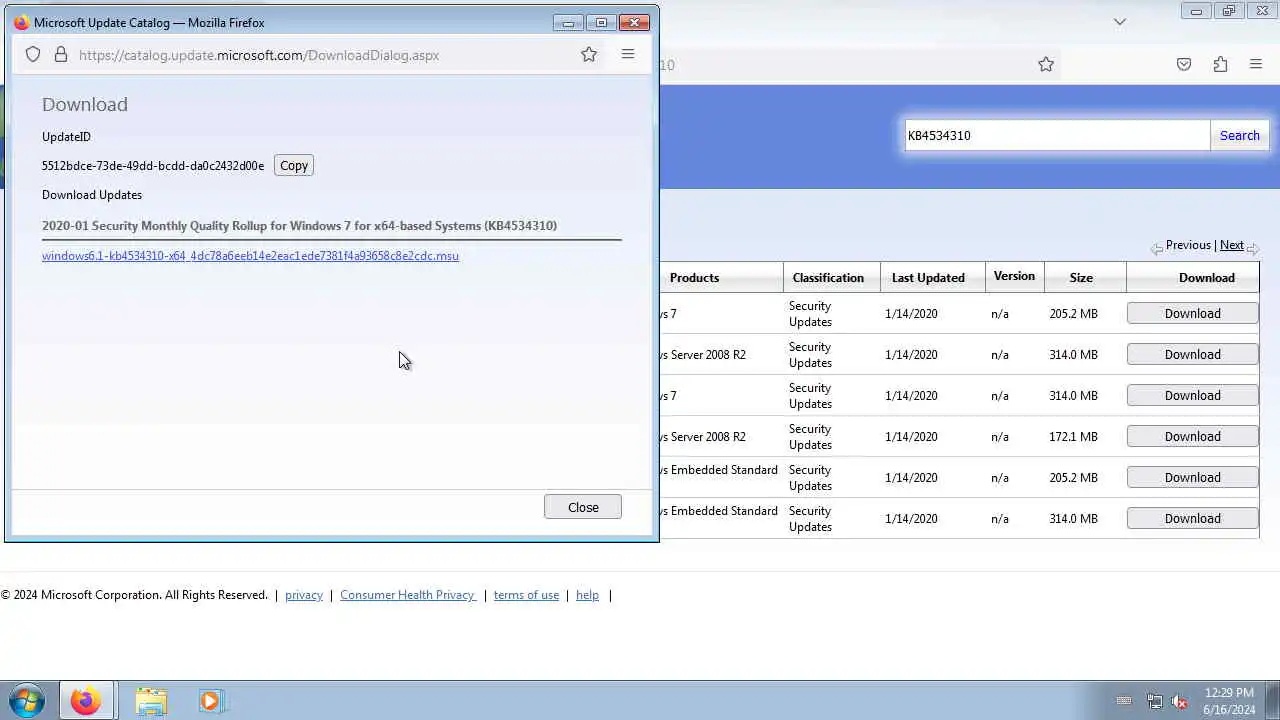Download the 172.1 MB Server 2008 R2 update
This screenshot has width=1280, height=720.
pyautogui.click(x=1192, y=437)
